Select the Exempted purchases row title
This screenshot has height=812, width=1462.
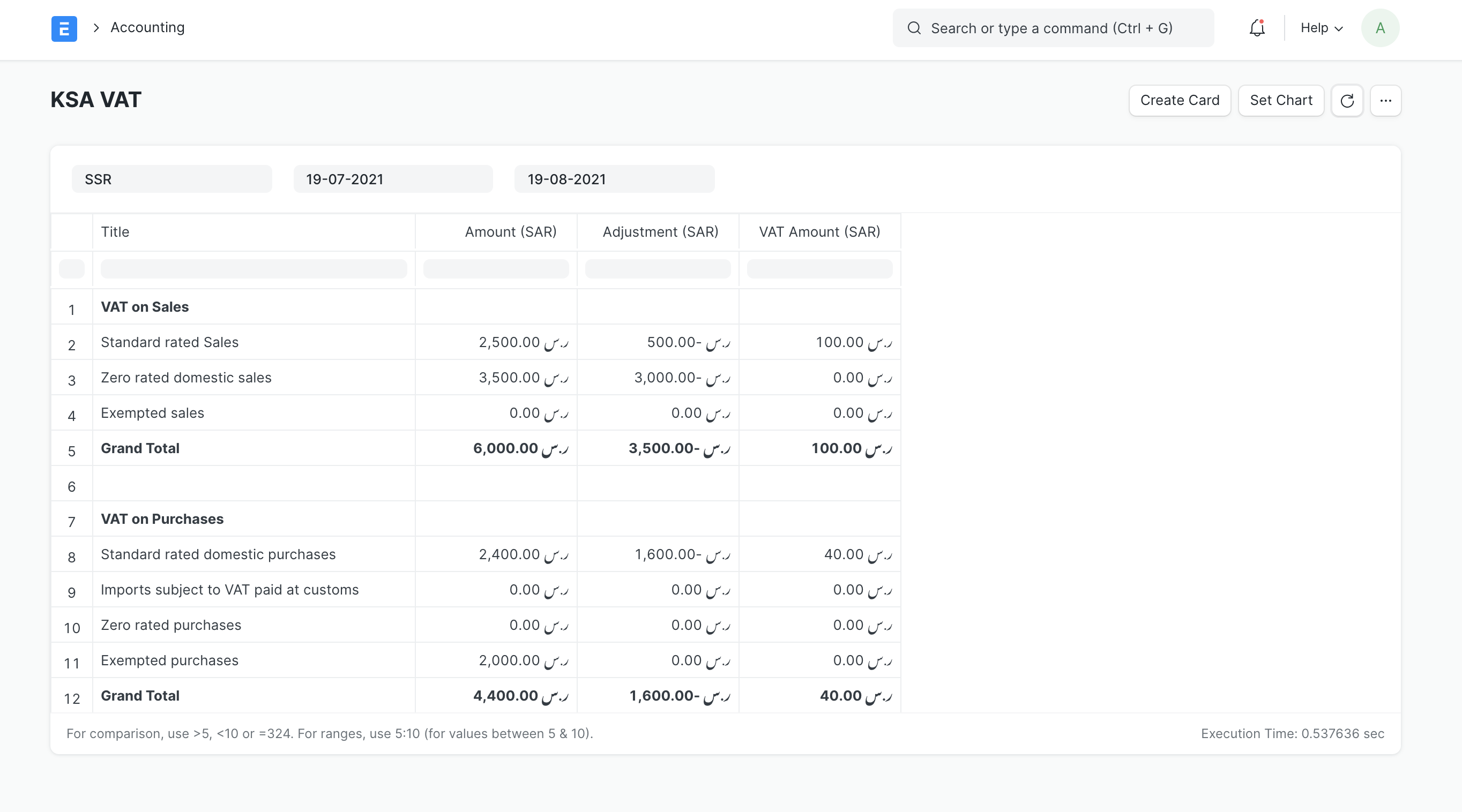170,660
